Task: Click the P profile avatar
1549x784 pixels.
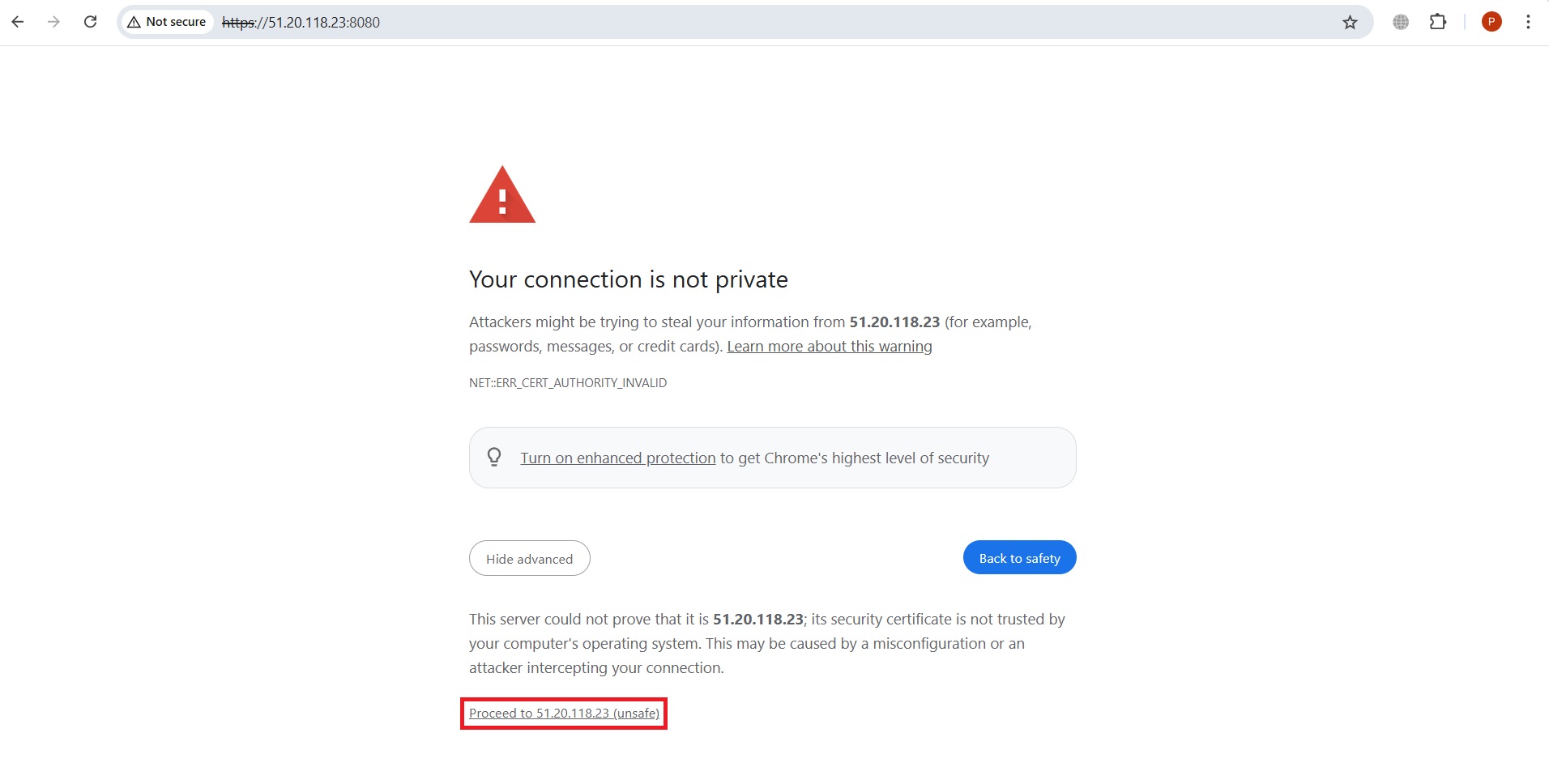Action: click(x=1492, y=22)
